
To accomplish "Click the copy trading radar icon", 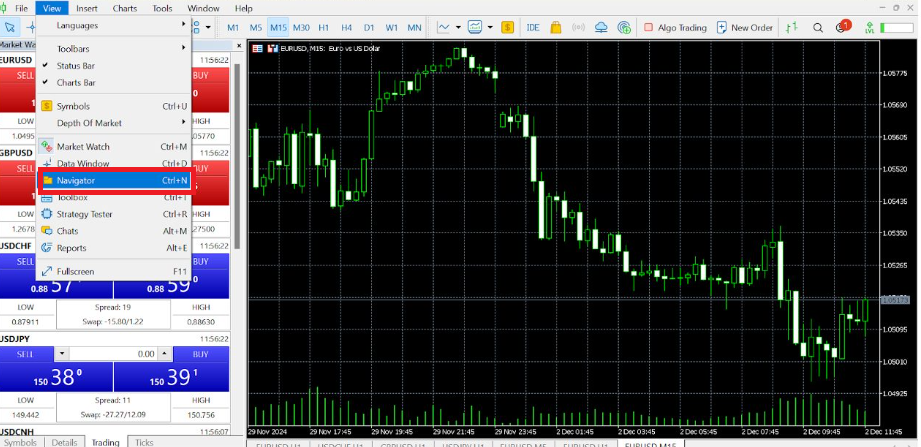I will click(624, 27).
